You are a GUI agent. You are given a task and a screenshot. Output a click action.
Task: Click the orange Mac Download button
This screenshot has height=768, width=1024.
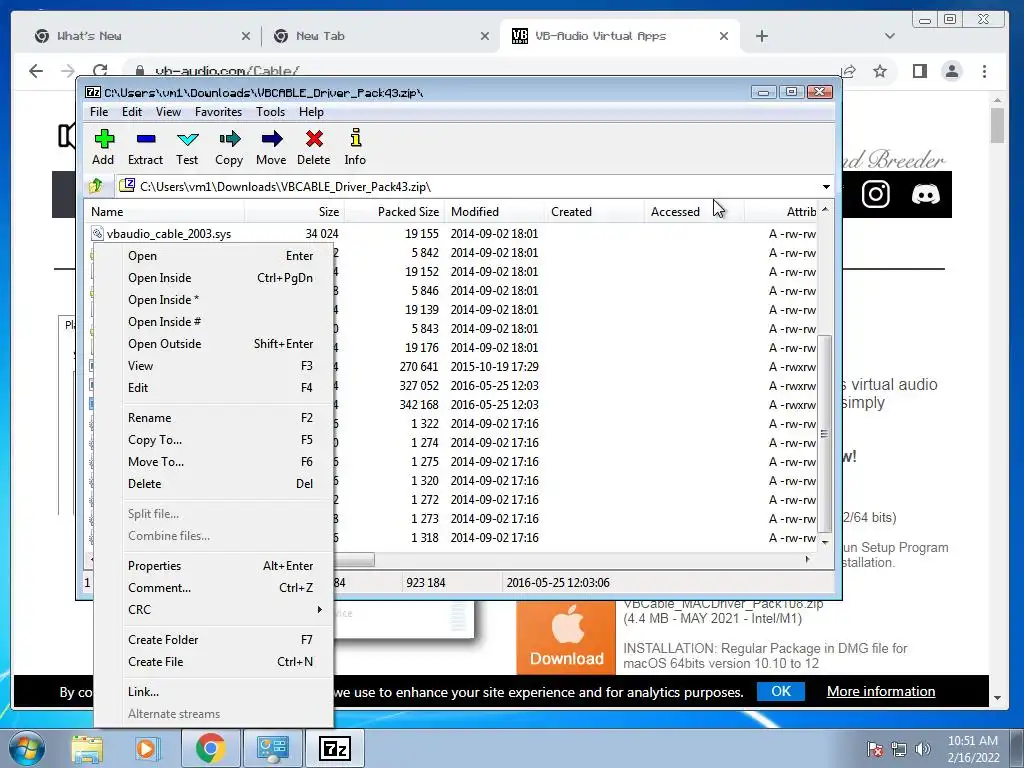pos(566,637)
